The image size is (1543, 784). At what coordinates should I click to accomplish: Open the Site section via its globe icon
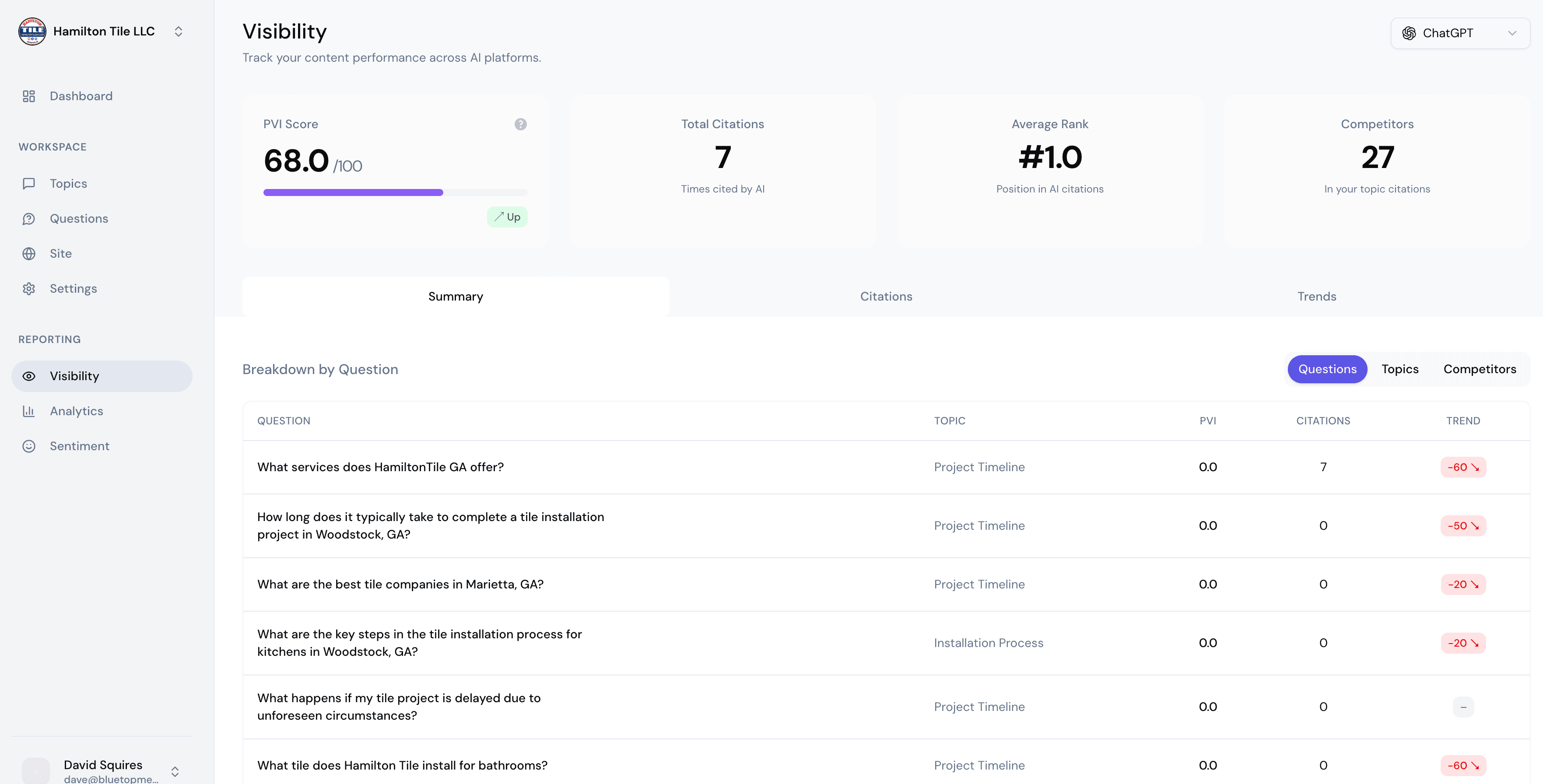[30, 253]
